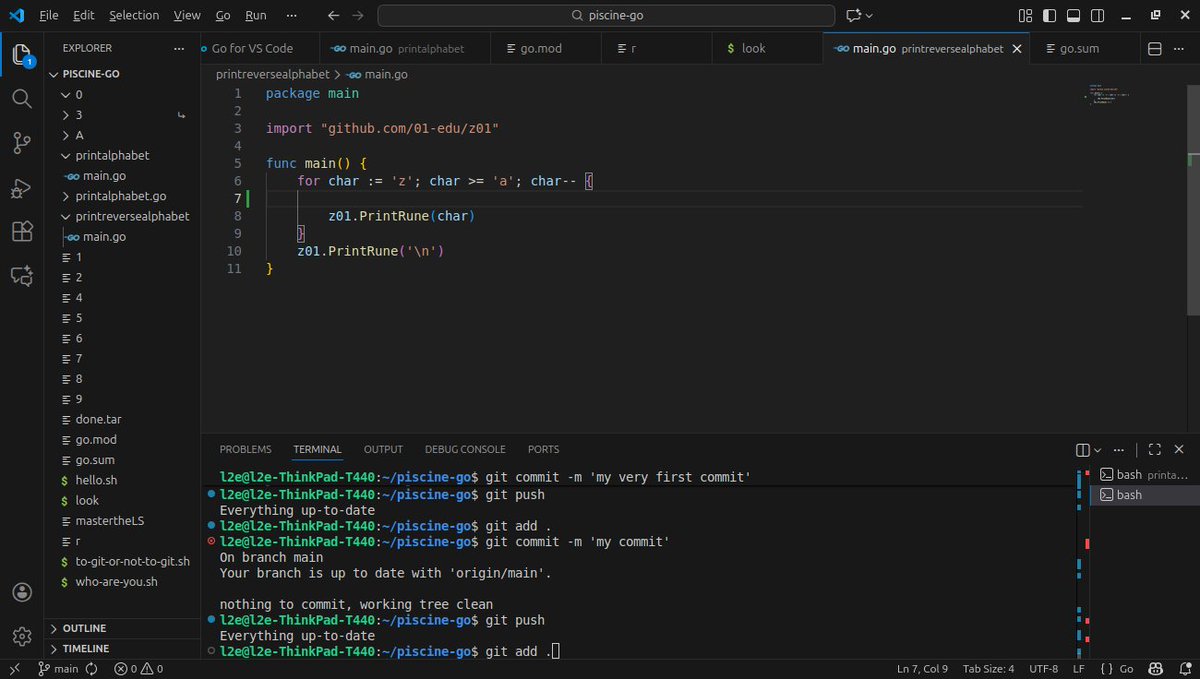Open the remote window indicator in status bar
The height and width of the screenshot is (679, 1200).
coord(14,669)
